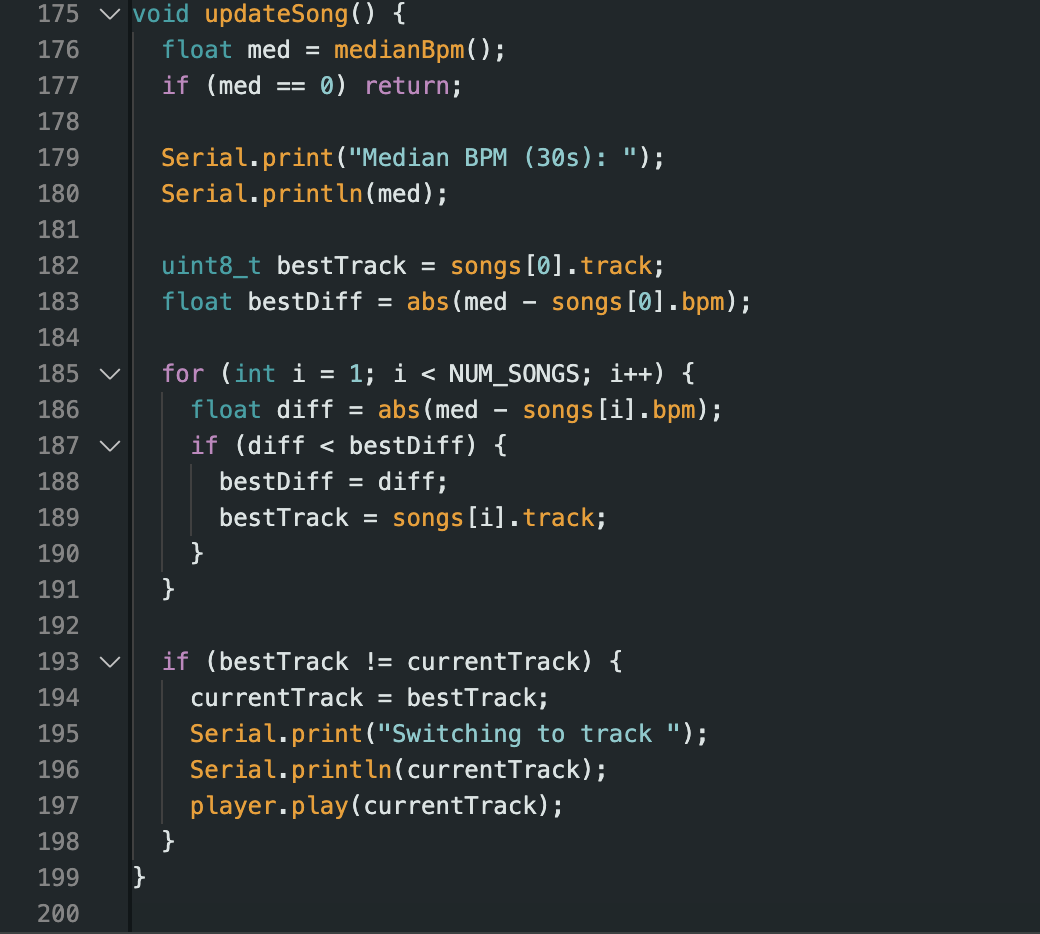Image resolution: width=1040 pixels, height=934 pixels.
Task: Fold the if (diff < bestDiff) block
Action: pos(109,446)
